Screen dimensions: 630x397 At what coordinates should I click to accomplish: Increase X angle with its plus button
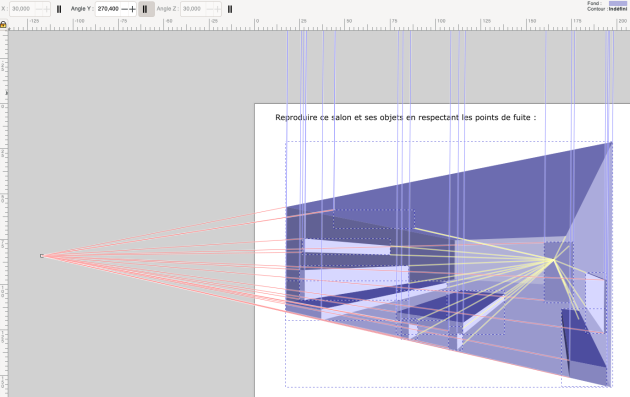tap(46, 9)
